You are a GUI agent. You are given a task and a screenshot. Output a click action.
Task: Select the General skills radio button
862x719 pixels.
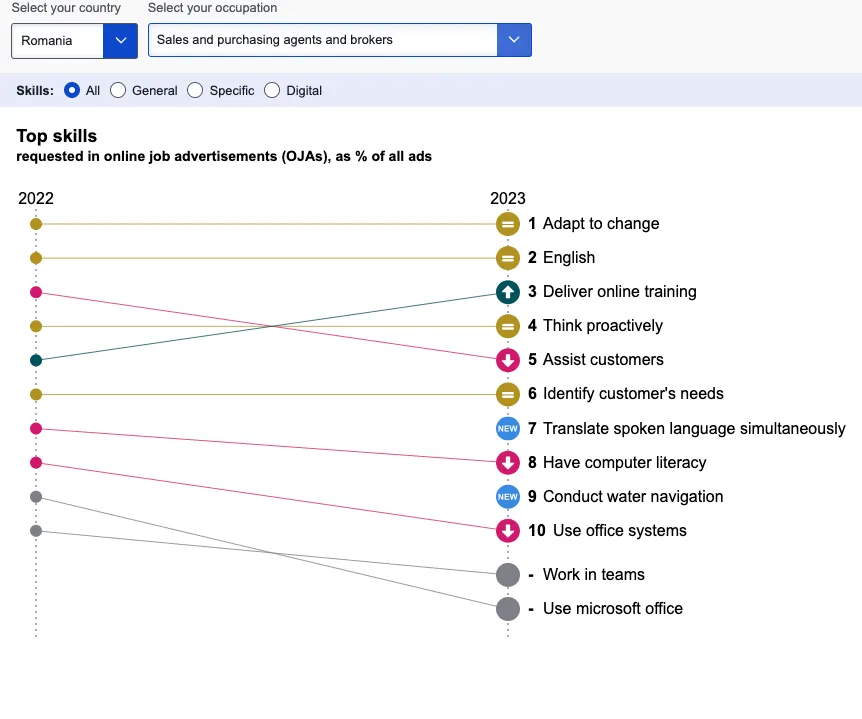(x=118, y=90)
